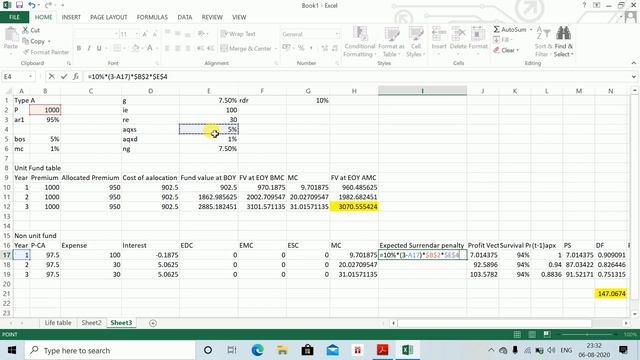Open the Mail app from the taskbar

[333, 350]
